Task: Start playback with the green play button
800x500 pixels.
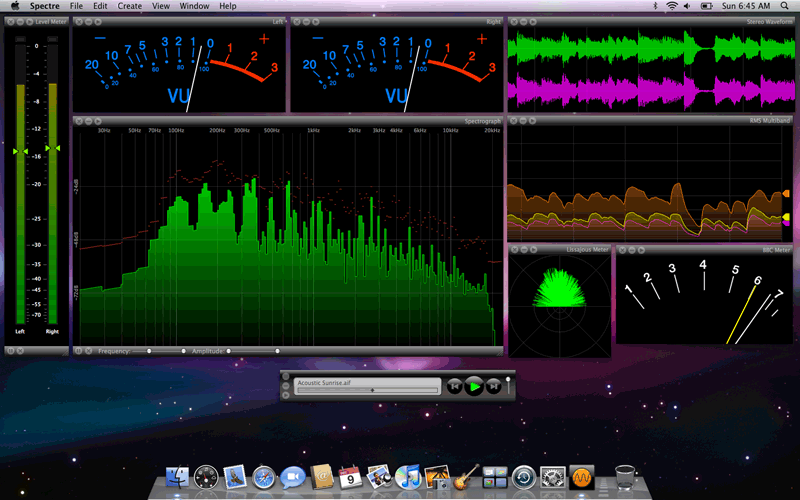Action: pos(474,386)
